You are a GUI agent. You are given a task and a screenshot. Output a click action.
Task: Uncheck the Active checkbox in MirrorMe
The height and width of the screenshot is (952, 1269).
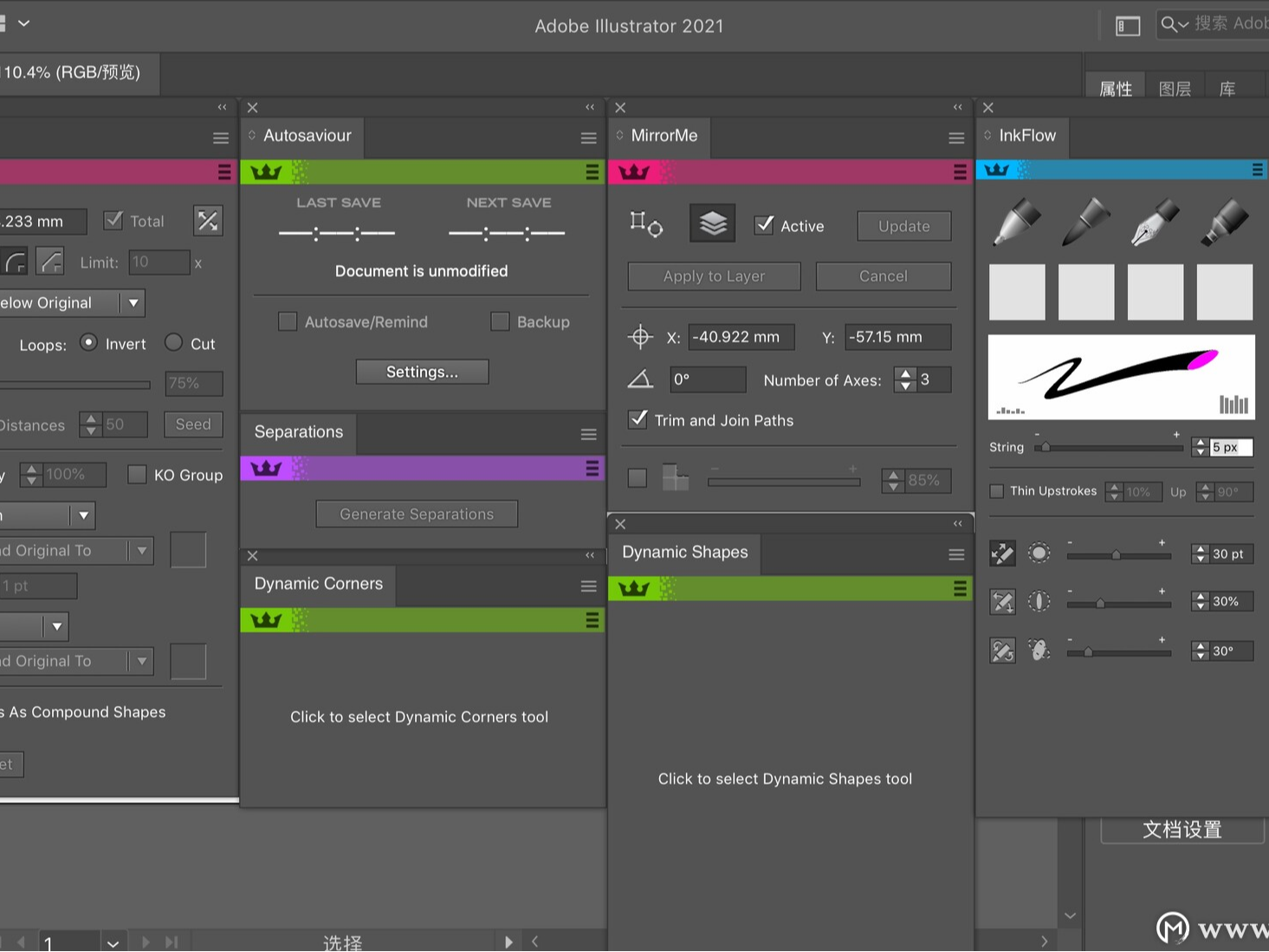(763, 224)
